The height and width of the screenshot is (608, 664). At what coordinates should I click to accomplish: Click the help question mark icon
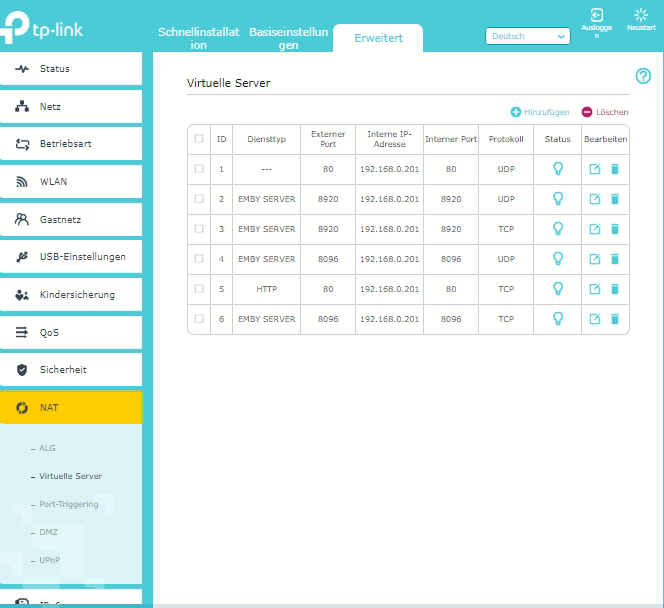(643, 76)
